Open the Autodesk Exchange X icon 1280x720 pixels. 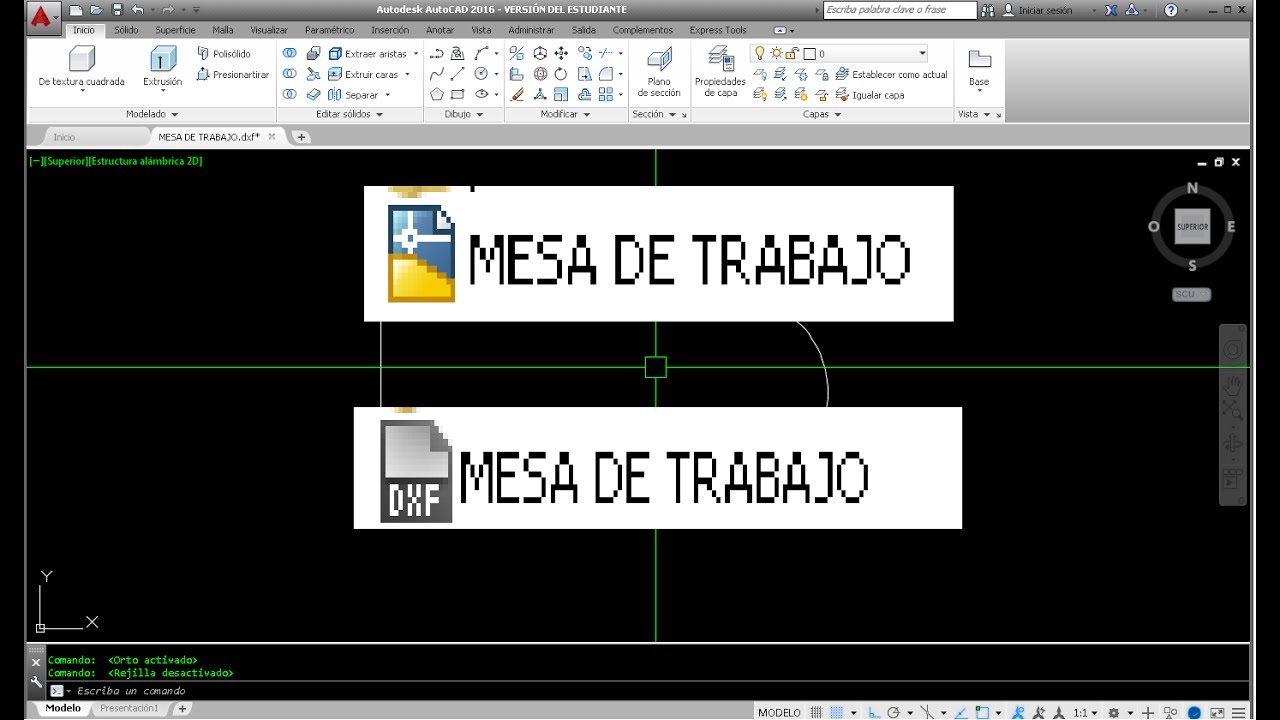point(1113,10)
